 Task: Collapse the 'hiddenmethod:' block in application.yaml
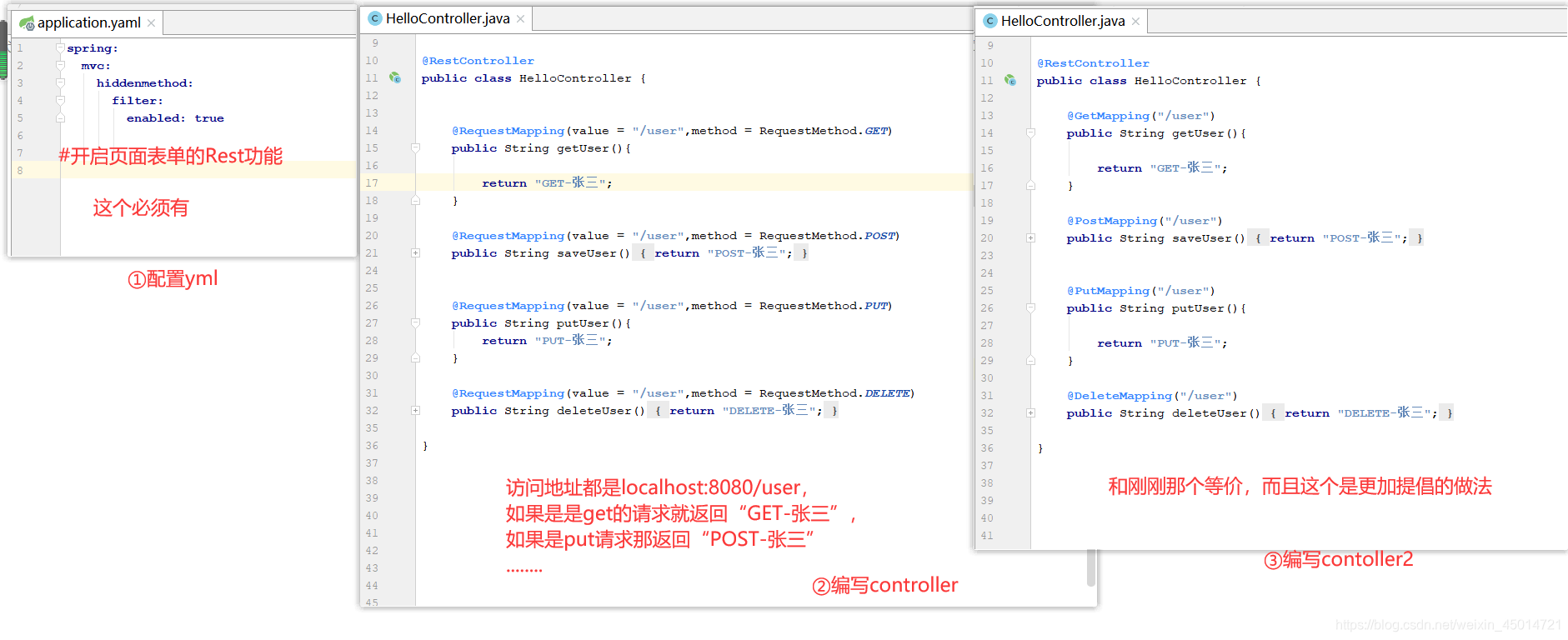pos(60,82)
